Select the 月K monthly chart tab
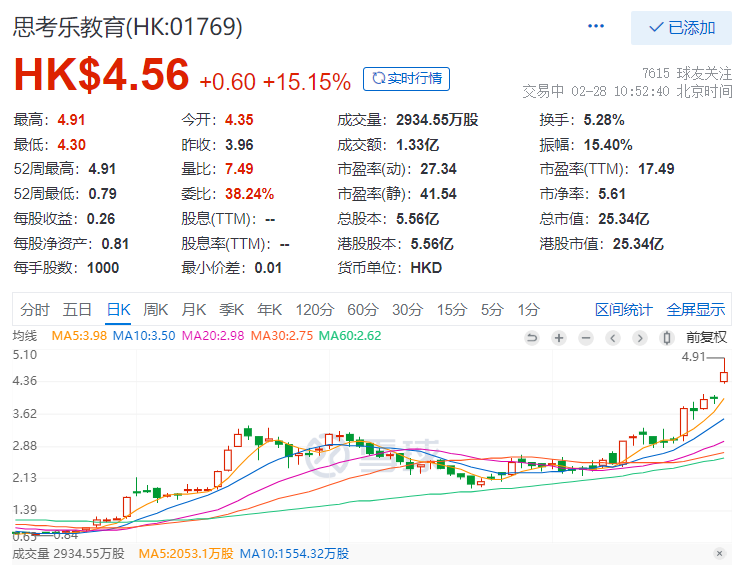The height and width of the screenshot is (565, 754). coord(194,309)
